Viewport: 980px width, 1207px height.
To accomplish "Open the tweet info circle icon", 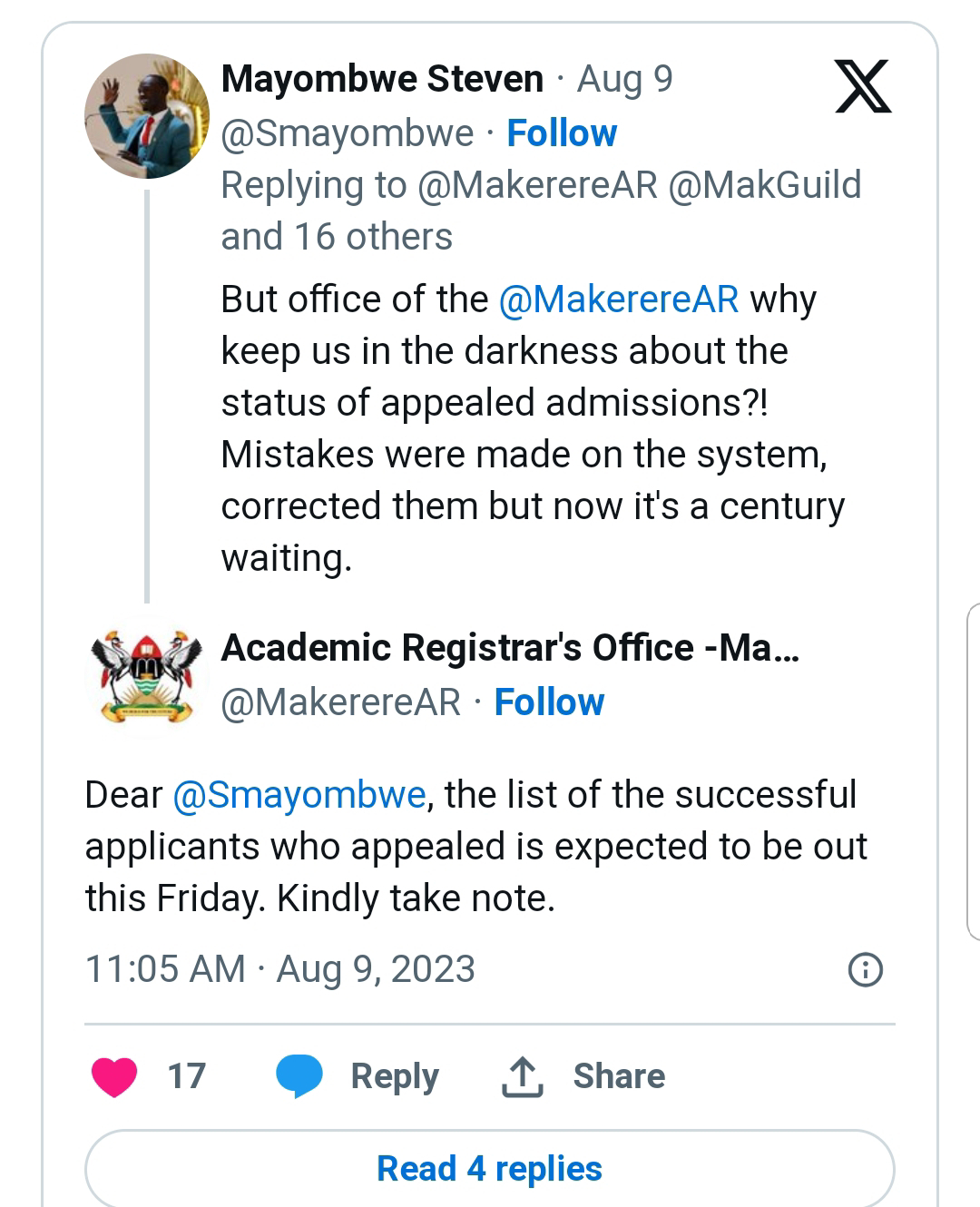I will coord(865,969).
